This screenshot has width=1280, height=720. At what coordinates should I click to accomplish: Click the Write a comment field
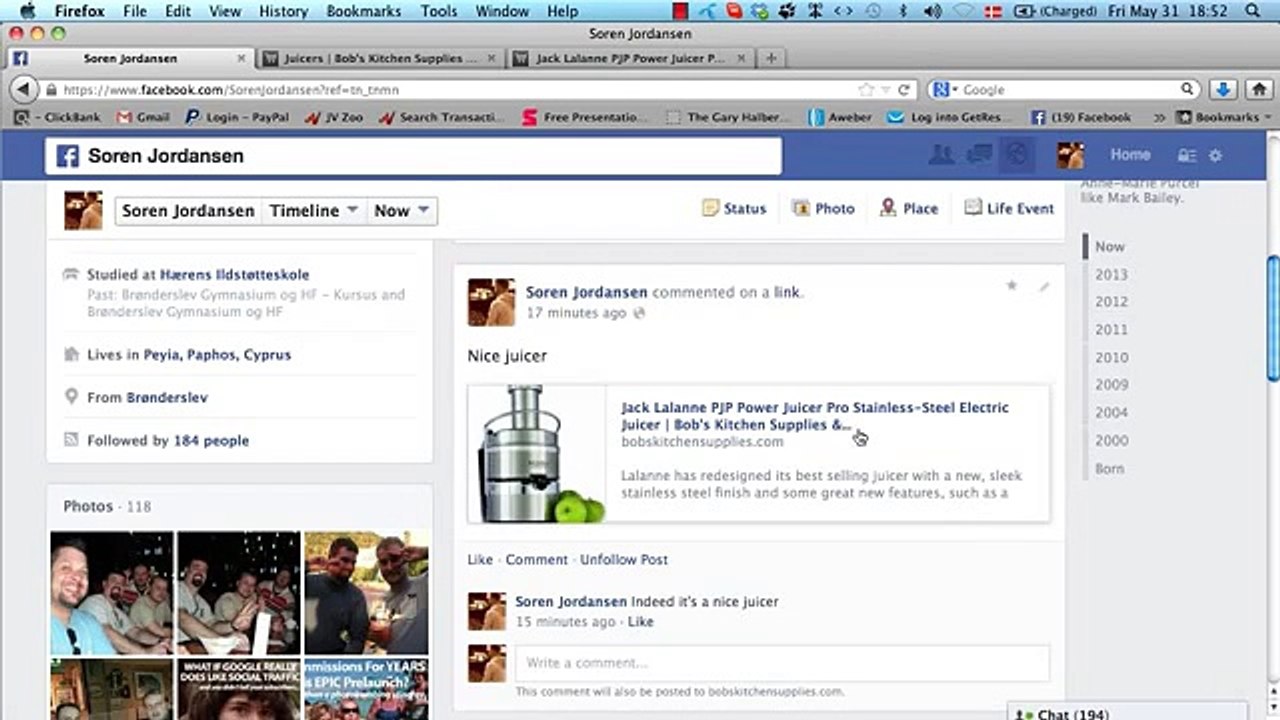[782, 663]
